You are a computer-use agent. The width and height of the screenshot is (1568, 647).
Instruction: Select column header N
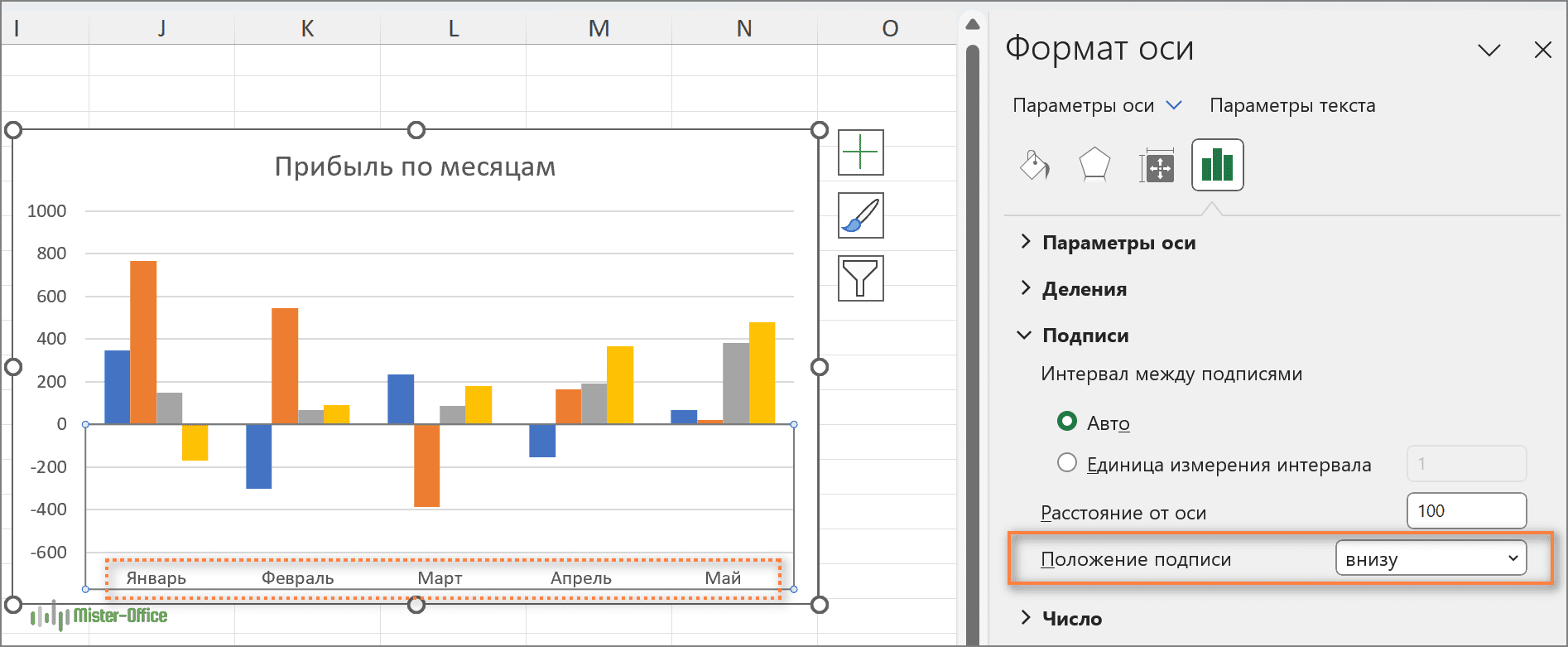tap(744, 28)
